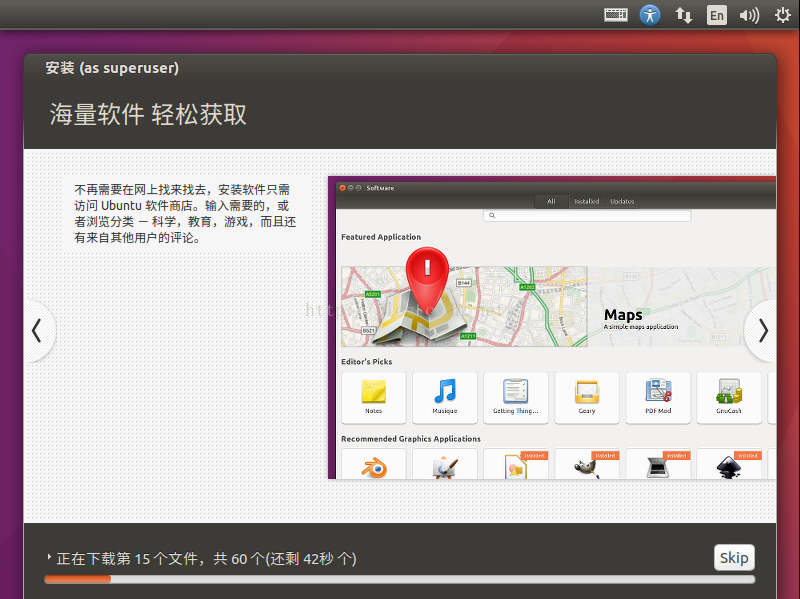Open the yellow document app icon
800x599 pixels.
(x=516, y=467)
